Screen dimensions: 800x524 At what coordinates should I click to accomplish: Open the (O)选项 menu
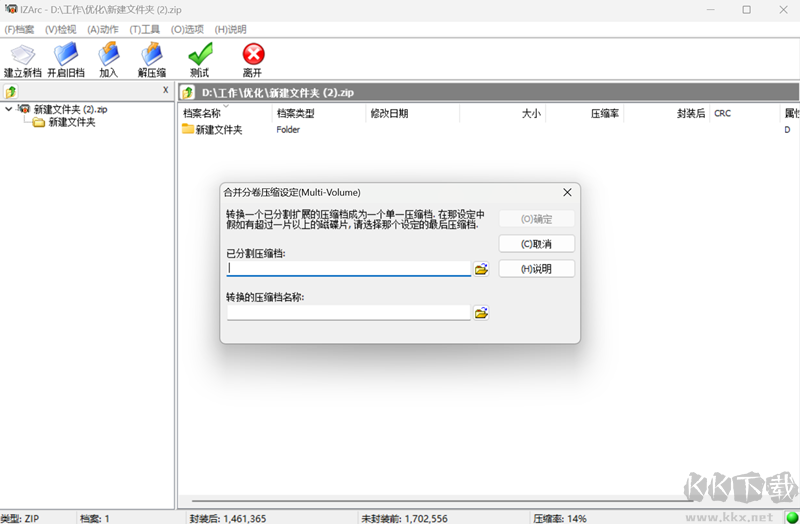[x=187, y=30]
